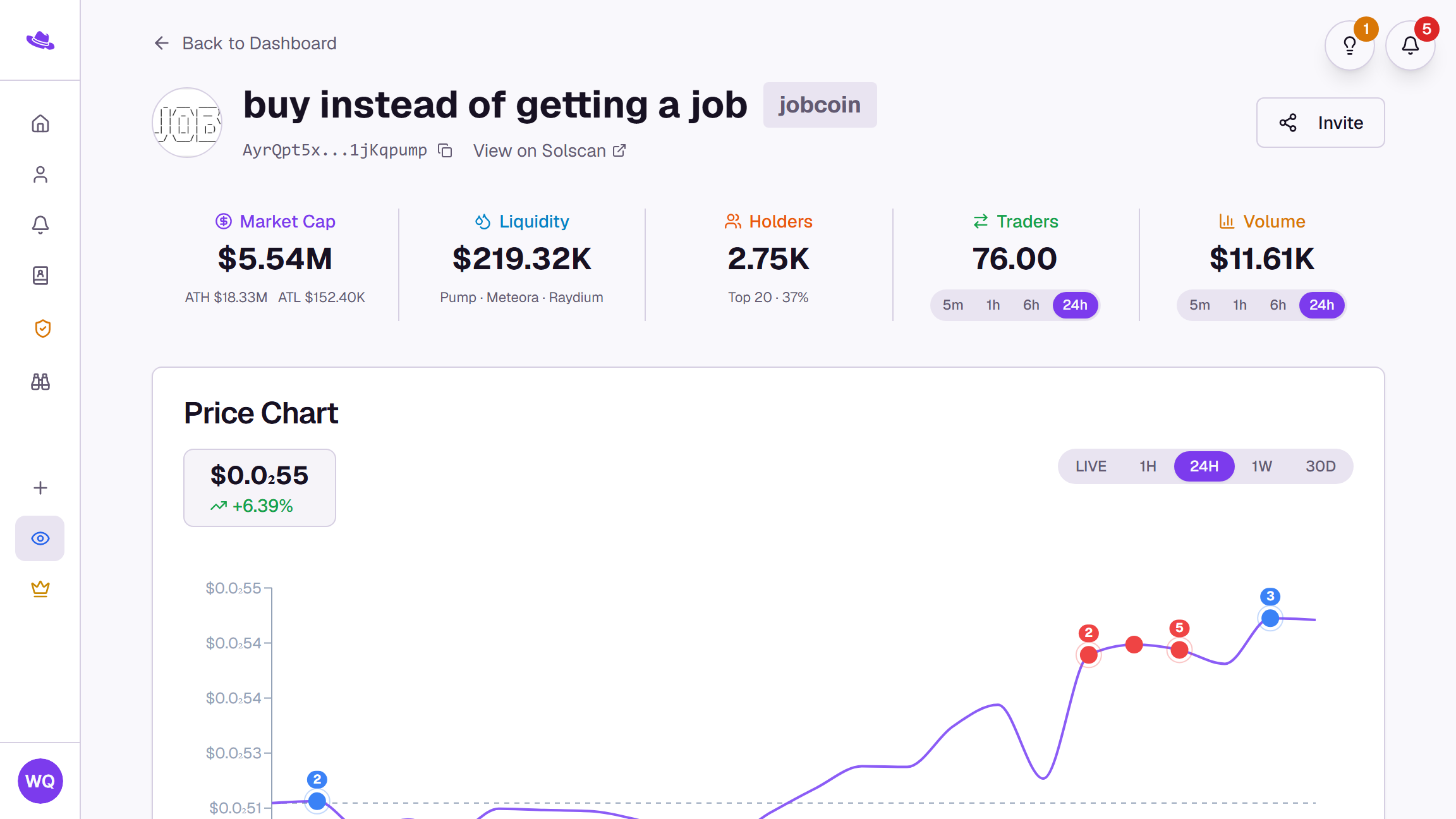The image size is (1456, 819).
Task: Switch price chart to 30D
Action: pos(1320,466)
